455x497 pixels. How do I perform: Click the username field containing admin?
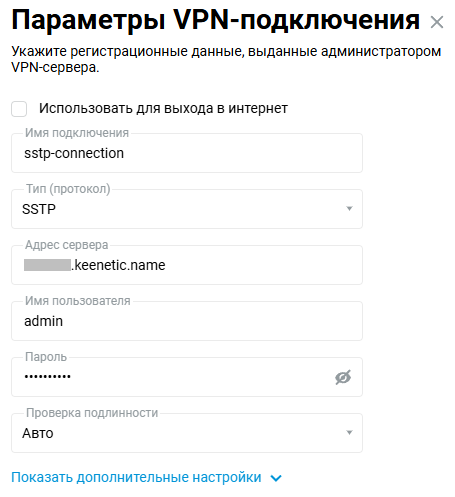[x=187, y=321]
